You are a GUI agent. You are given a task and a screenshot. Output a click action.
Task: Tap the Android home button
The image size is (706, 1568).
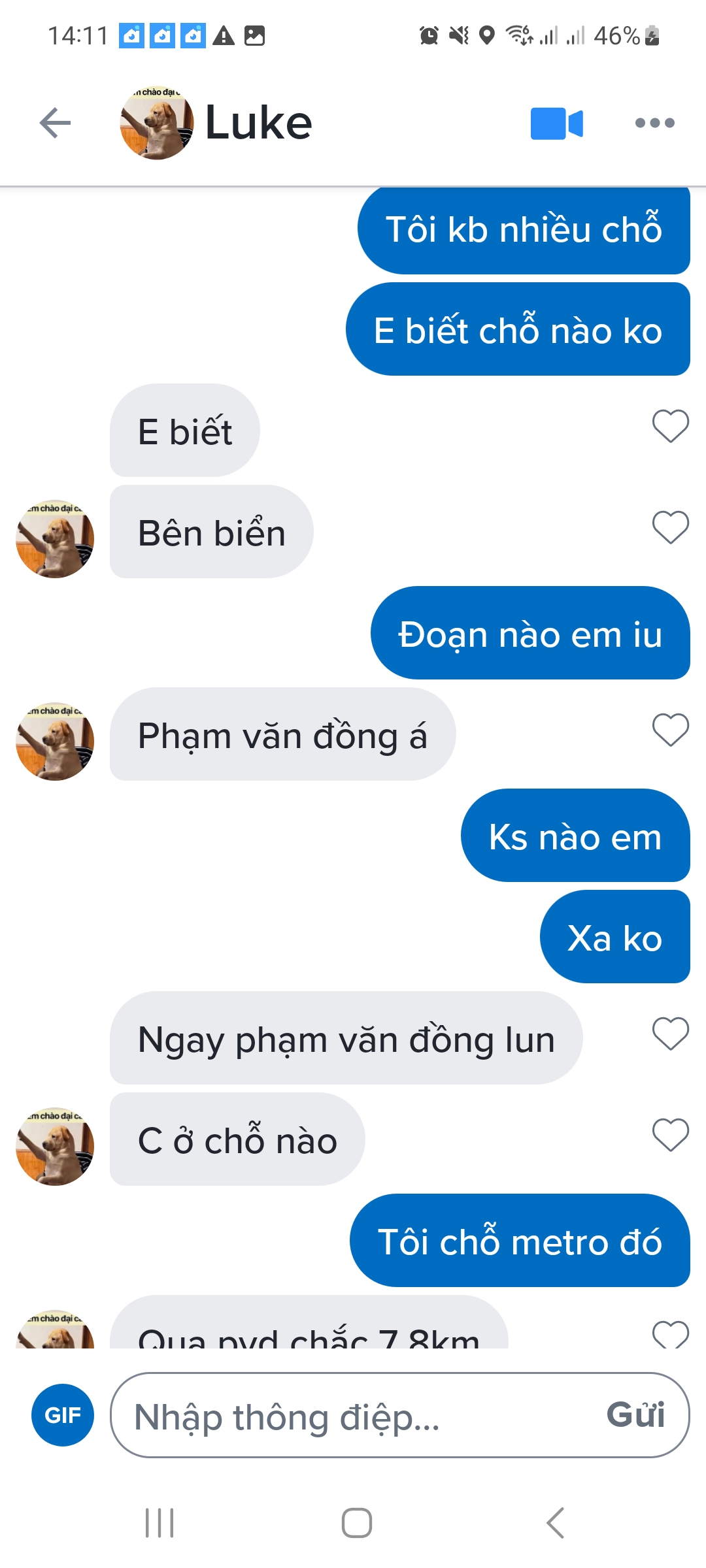[x=357, y=1523]
